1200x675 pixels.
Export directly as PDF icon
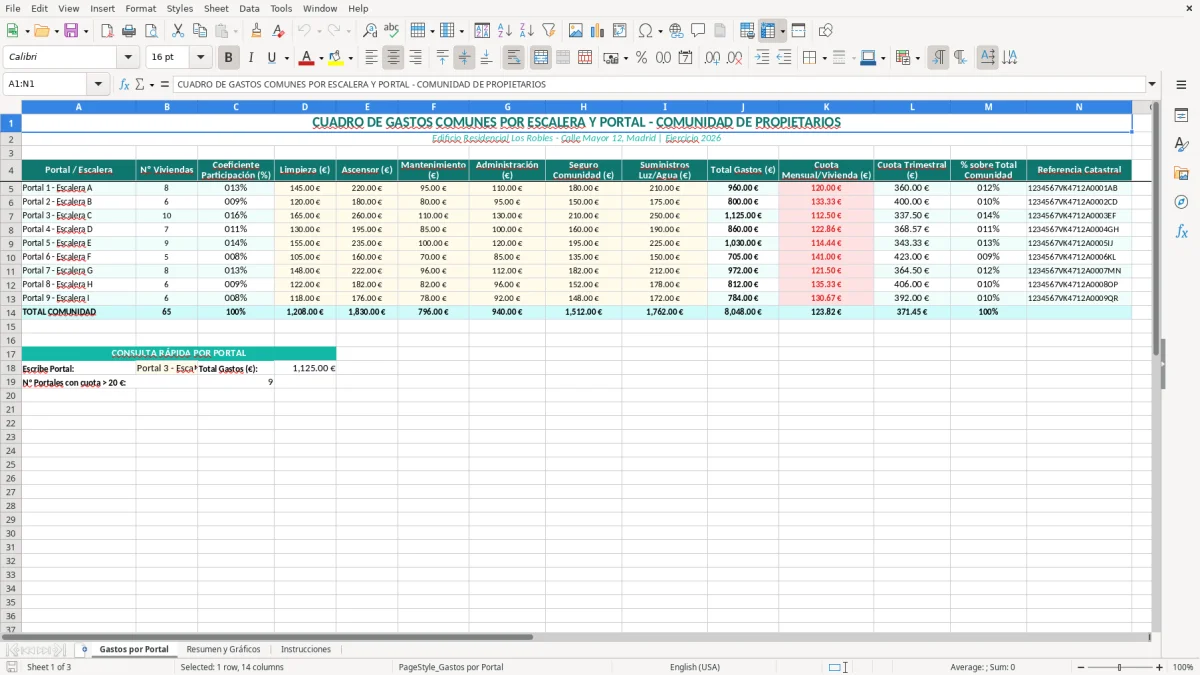coord(107,31)
